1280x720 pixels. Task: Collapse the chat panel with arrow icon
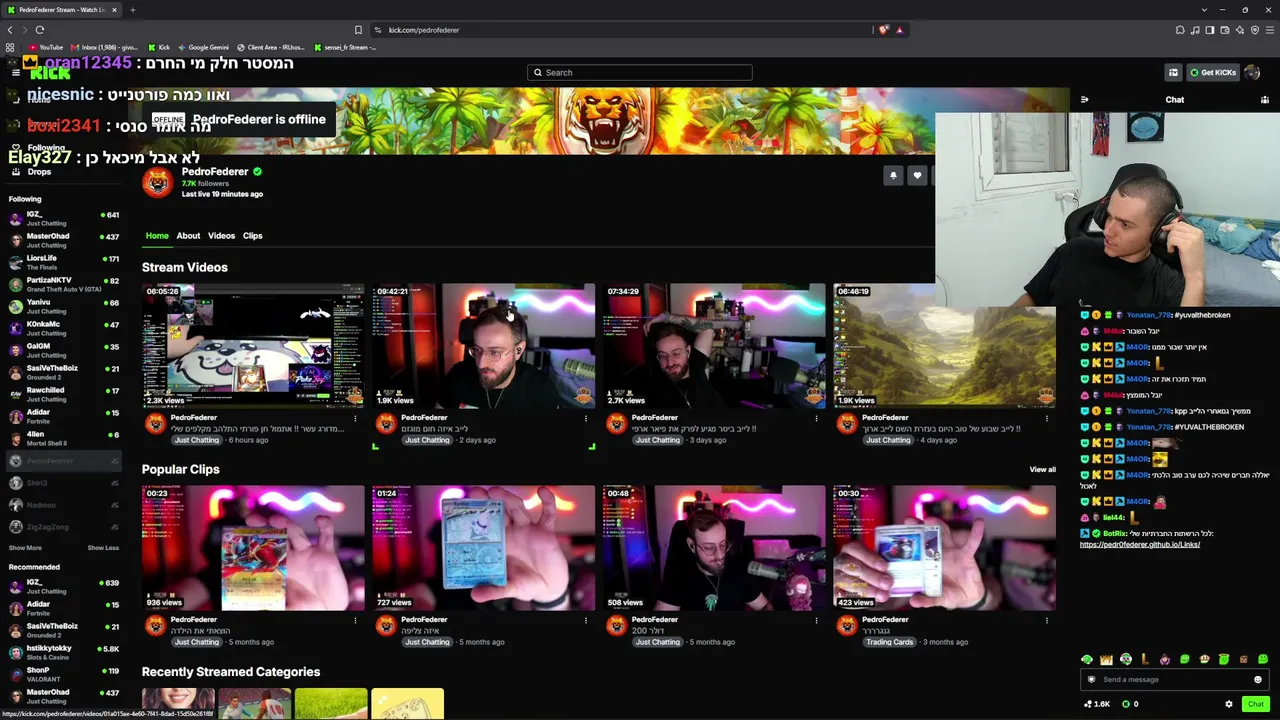click(1084, 100)
